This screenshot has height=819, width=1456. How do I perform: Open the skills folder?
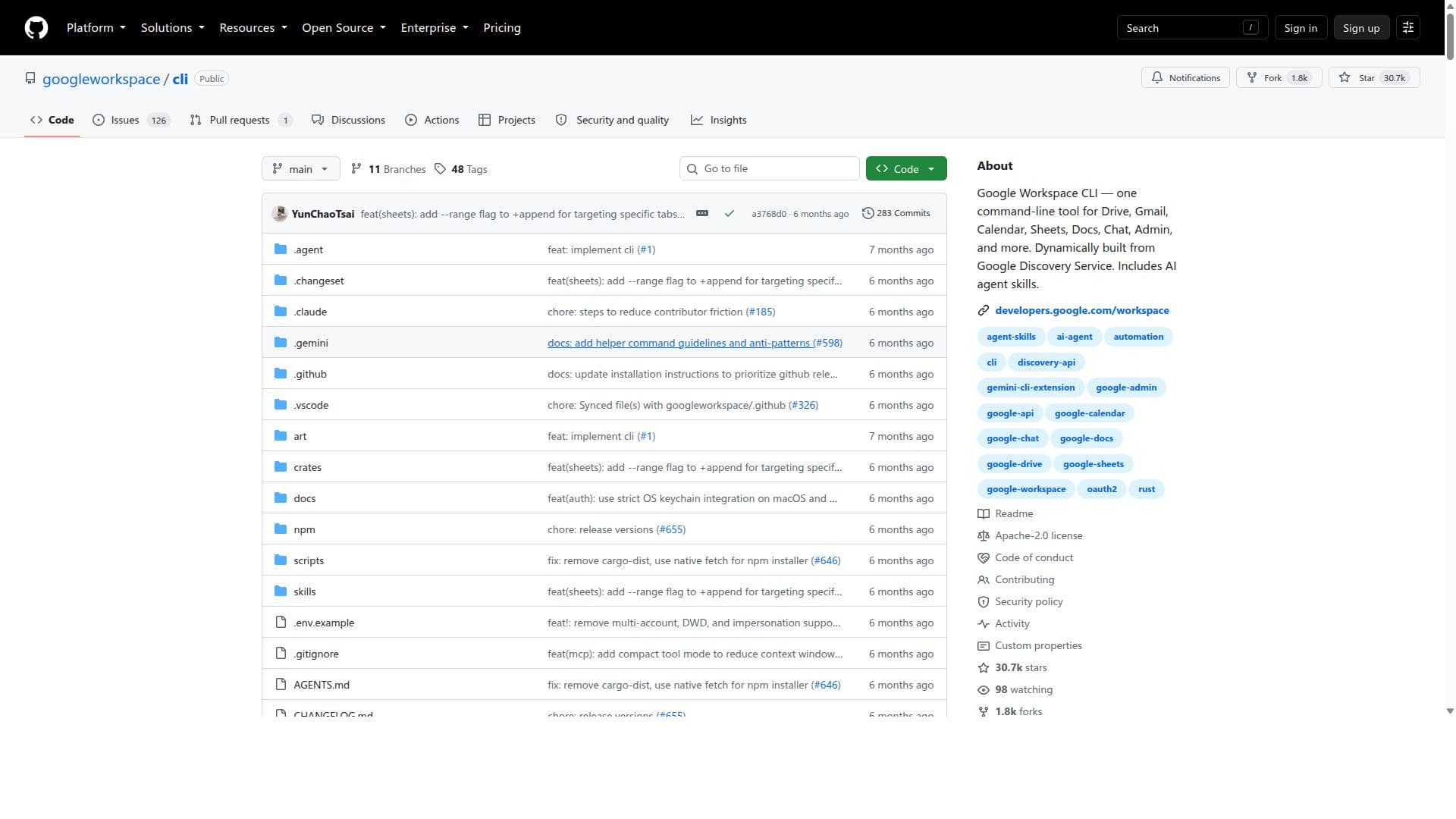click(x=304, y=591)
